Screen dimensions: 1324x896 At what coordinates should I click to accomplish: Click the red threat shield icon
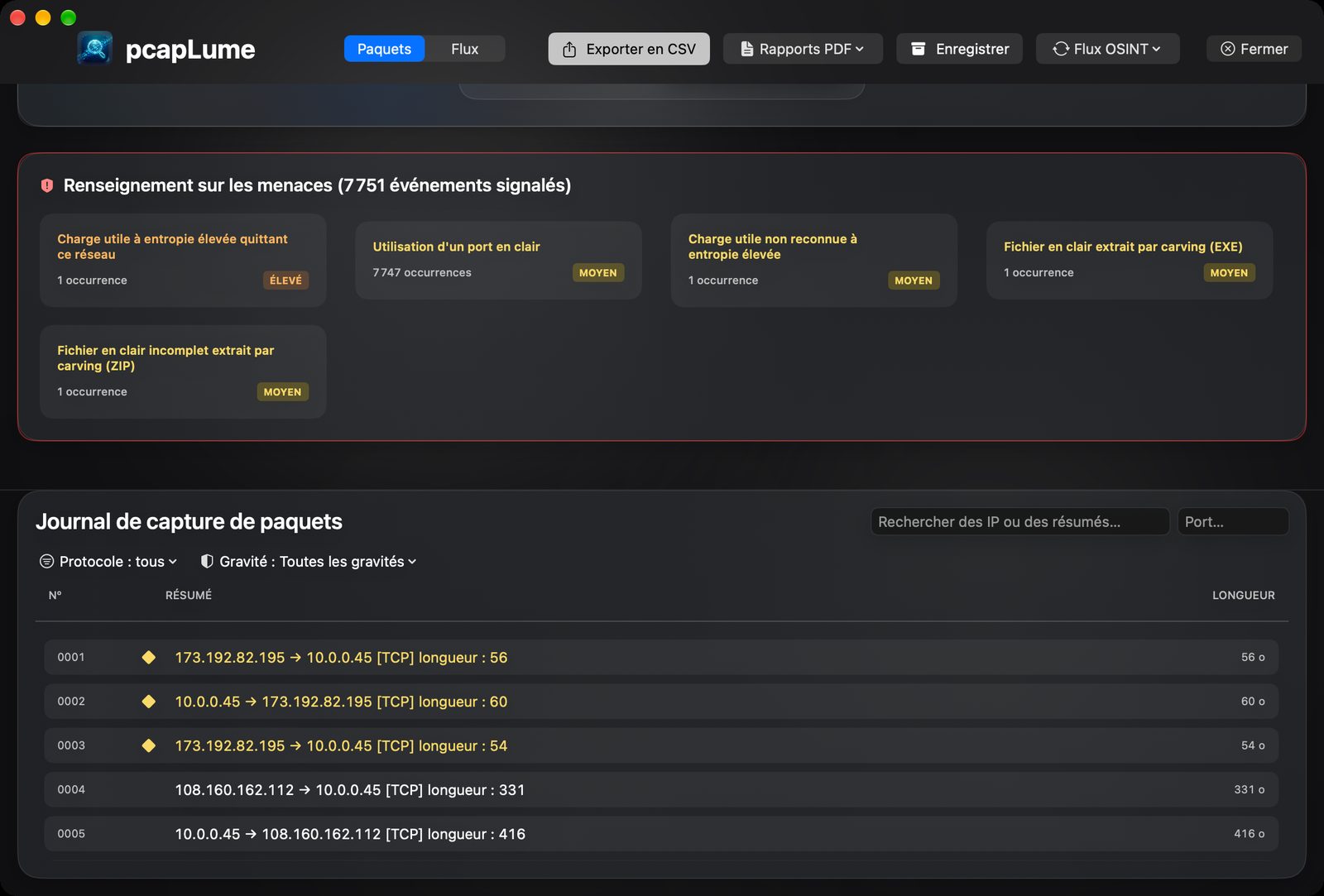[47, 185]
